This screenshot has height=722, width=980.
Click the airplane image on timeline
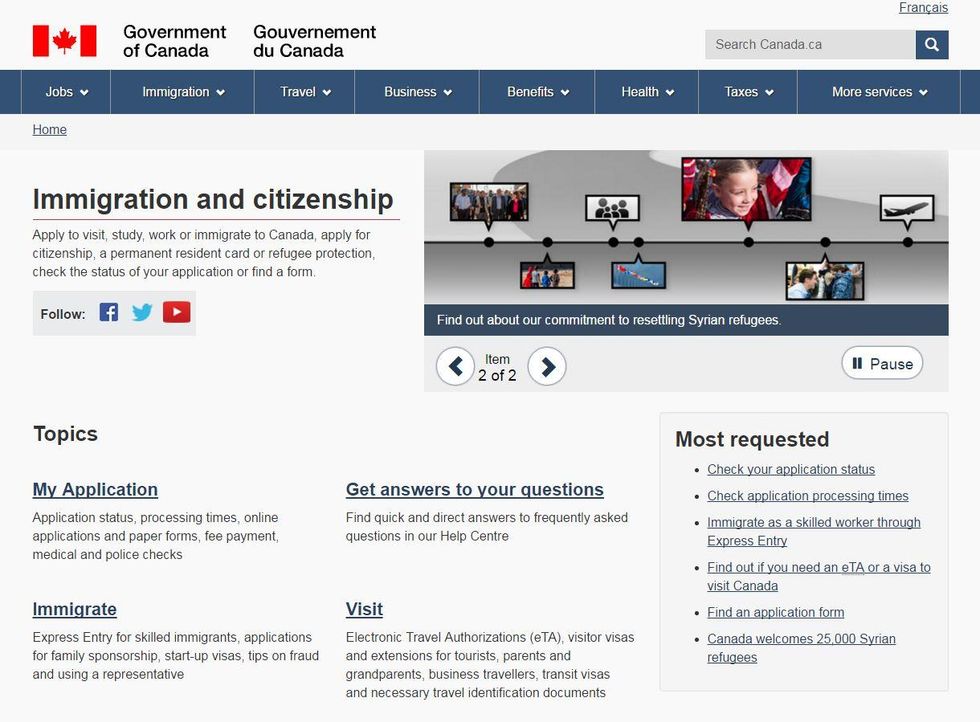pyautogui.click(x=906, y=207)
